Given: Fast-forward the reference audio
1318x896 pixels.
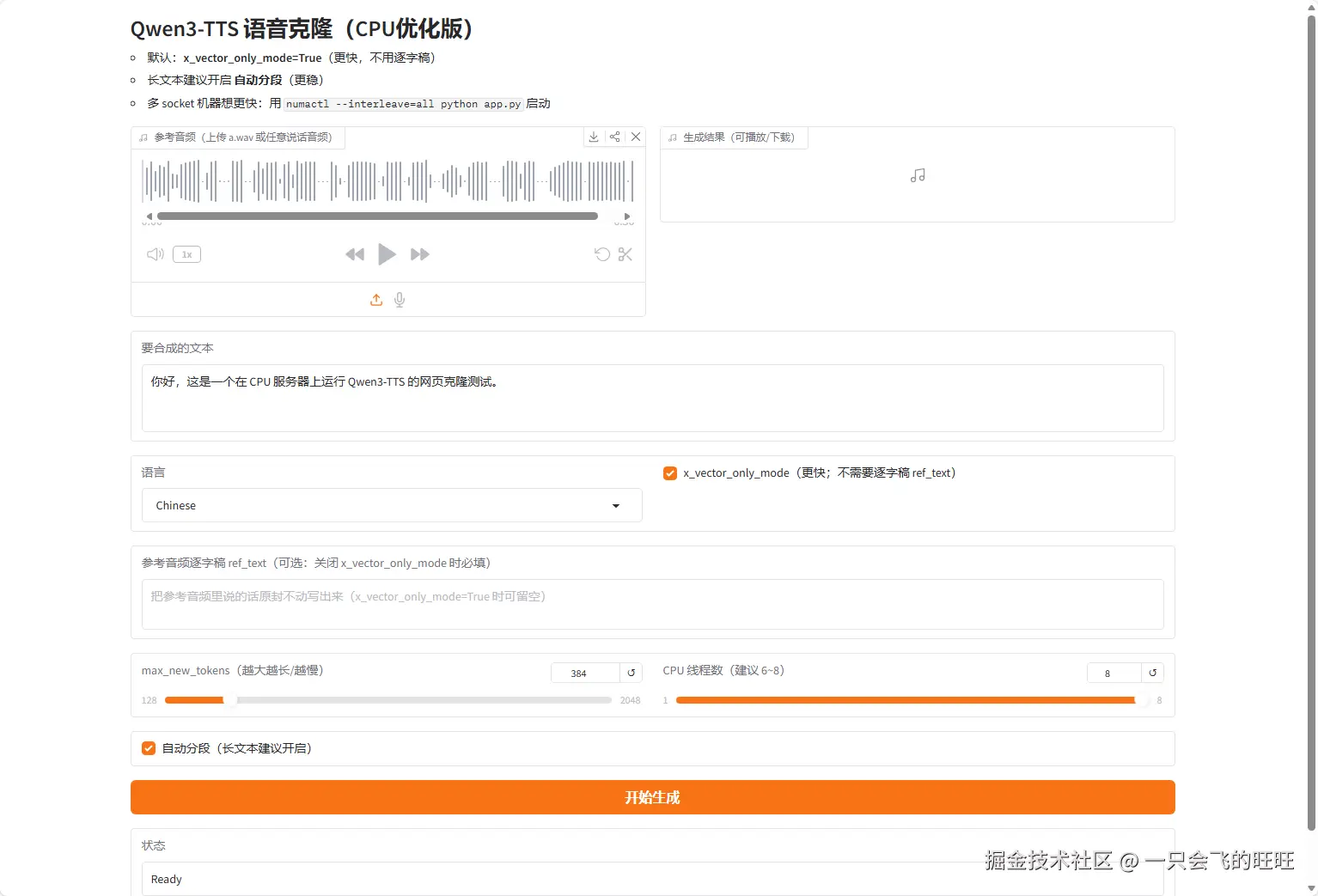Looking at the screenshot, I should [x=420, y=254].
